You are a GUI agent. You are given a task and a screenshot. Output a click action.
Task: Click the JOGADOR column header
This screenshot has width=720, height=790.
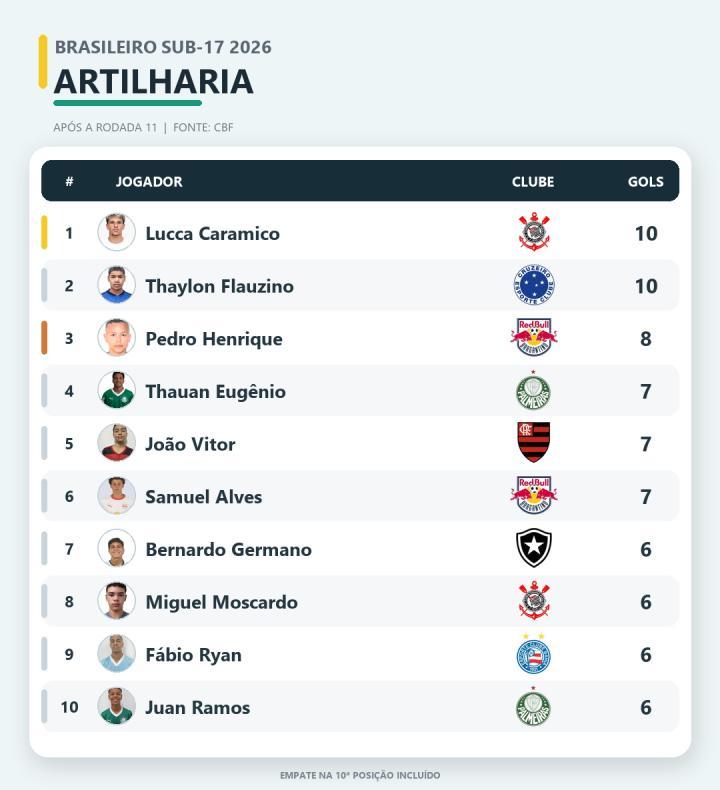(149, 181)
